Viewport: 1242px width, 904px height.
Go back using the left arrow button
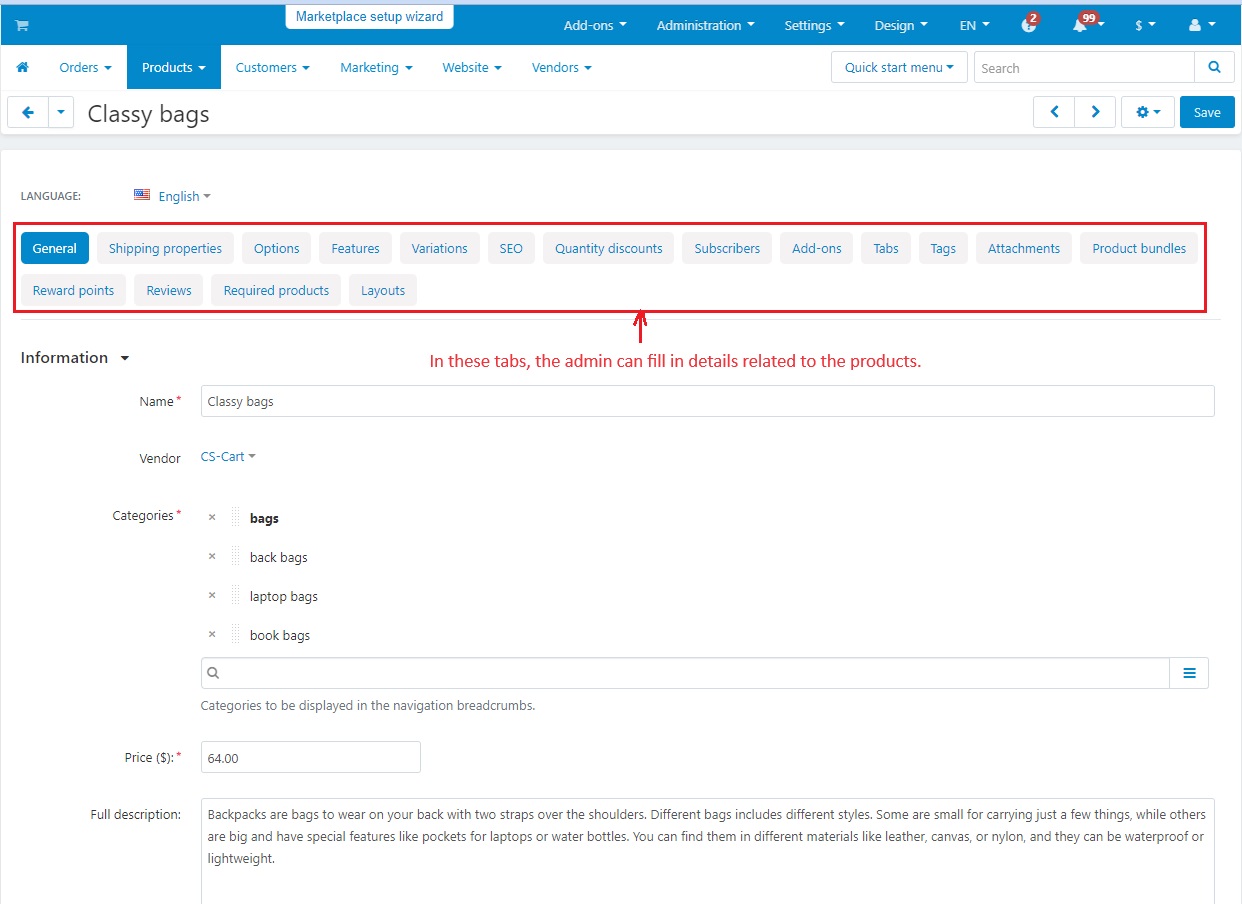28,113
